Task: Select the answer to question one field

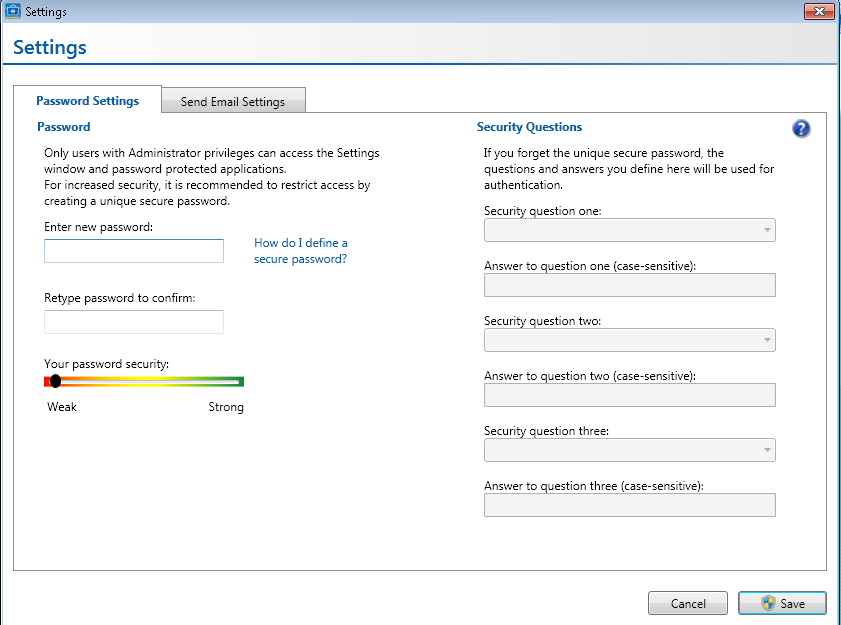Action: tap(629, 285)
